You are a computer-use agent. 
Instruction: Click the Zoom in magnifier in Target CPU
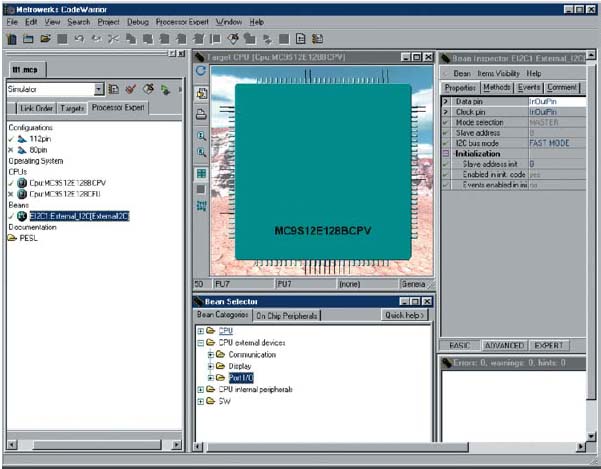click(201, 136)
